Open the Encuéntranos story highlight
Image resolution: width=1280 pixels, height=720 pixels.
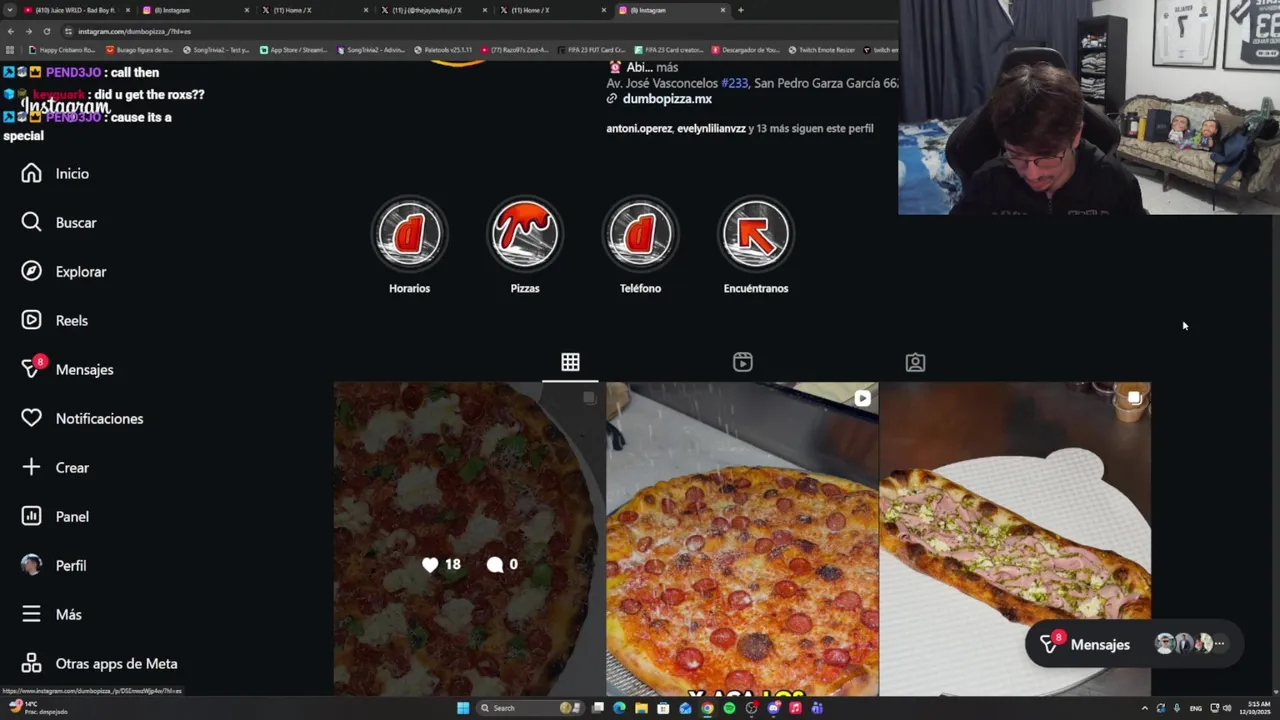pos(756,235)
